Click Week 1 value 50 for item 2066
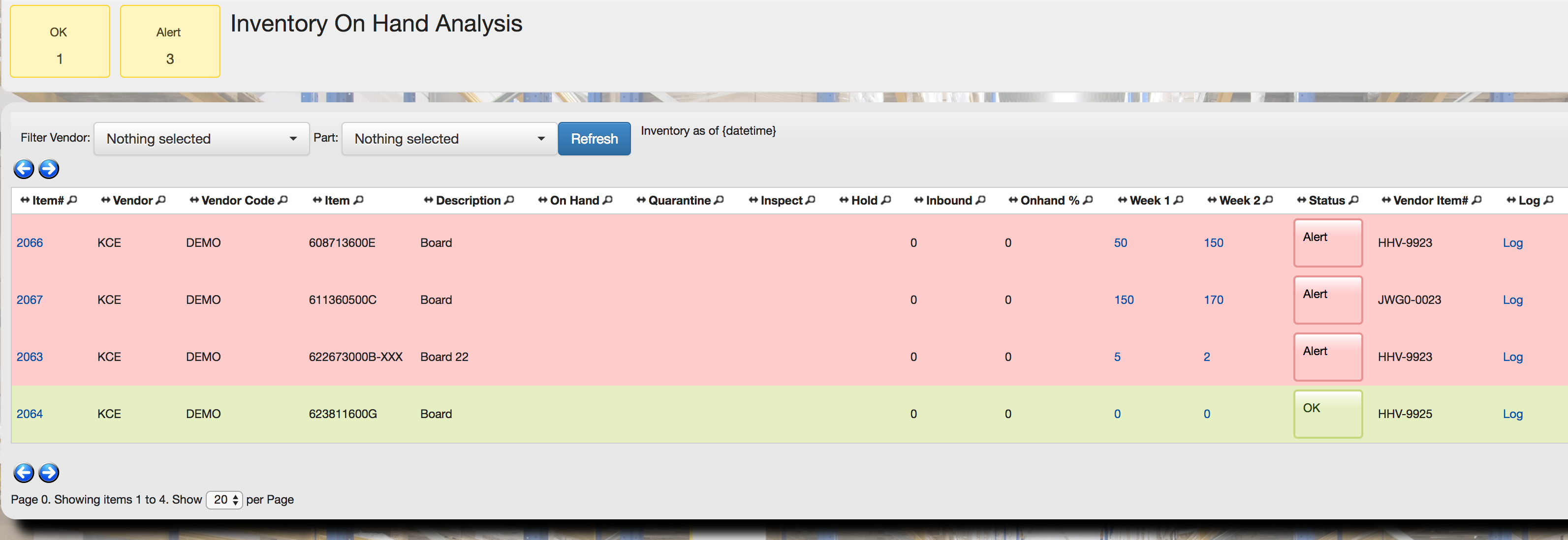1568x540 pixels. [1121, 242]
